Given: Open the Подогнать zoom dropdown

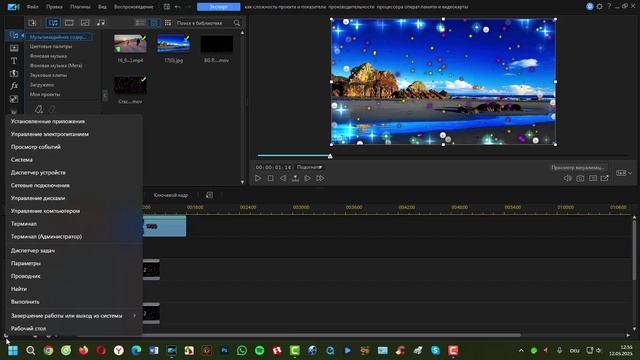Looking at the screenshot, I should tap(309, 167).
